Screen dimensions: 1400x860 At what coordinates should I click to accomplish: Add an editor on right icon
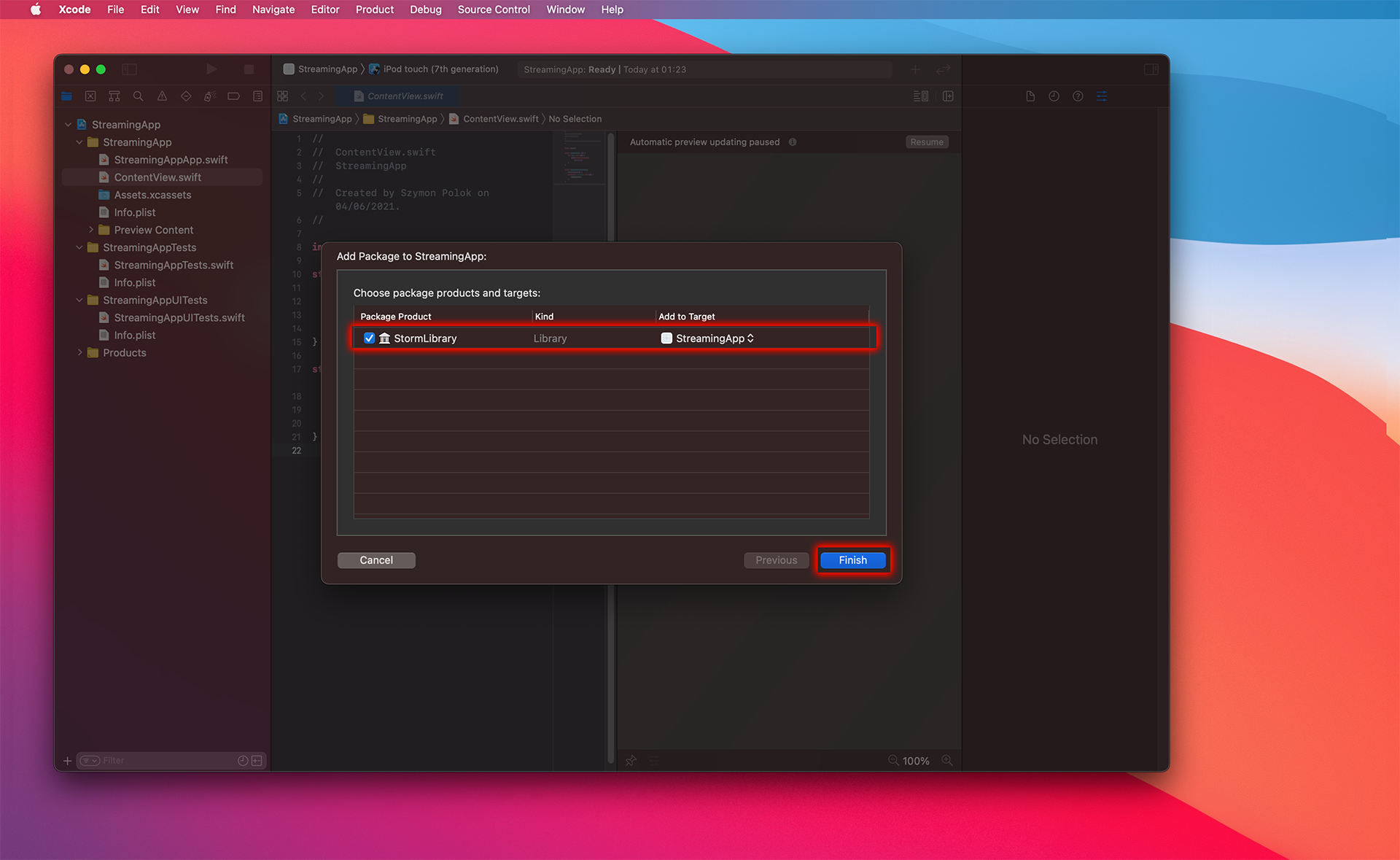pos(948,96)
